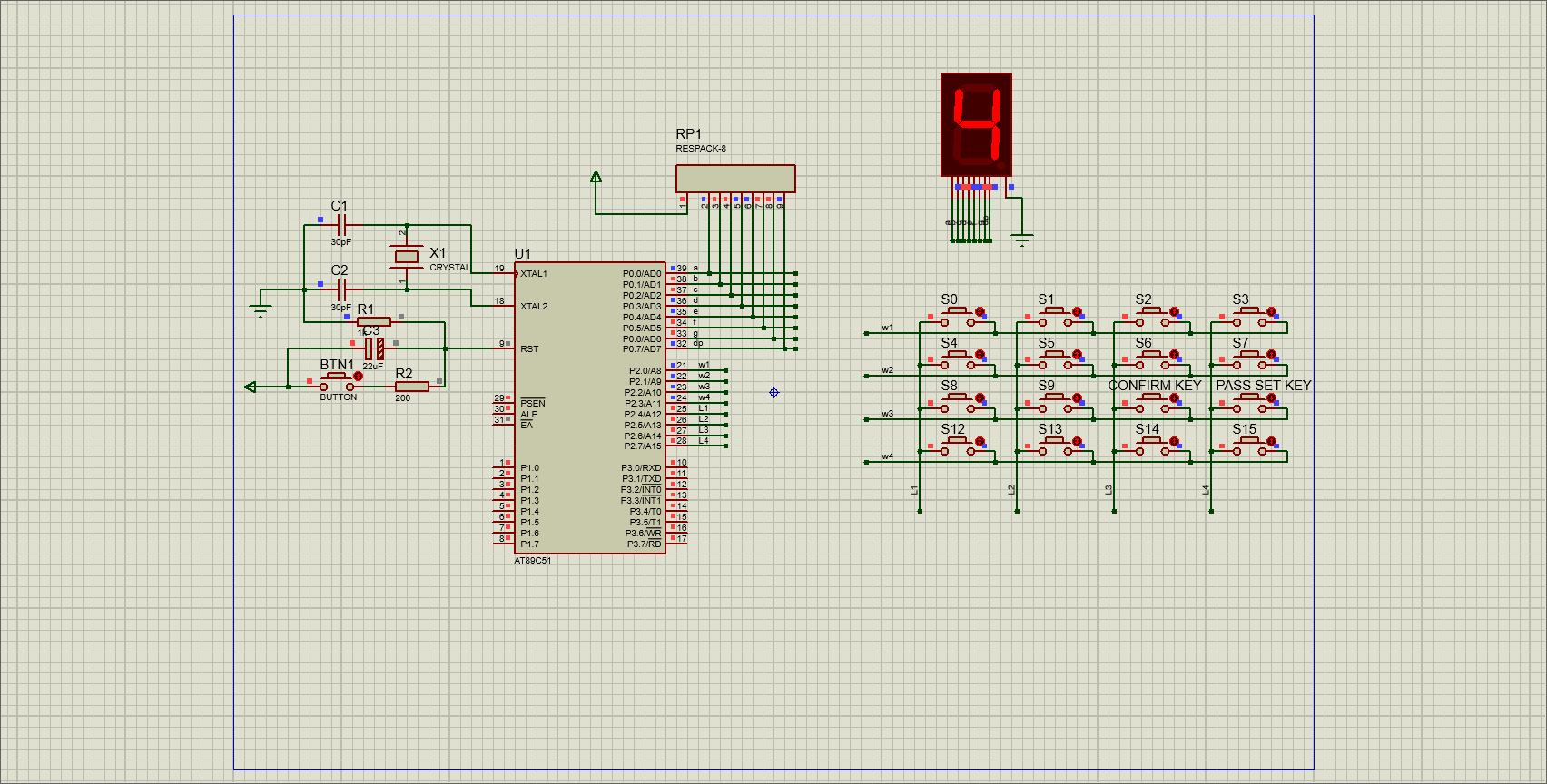Click the power terminal arrow left of RP1

tap(596, 177)
